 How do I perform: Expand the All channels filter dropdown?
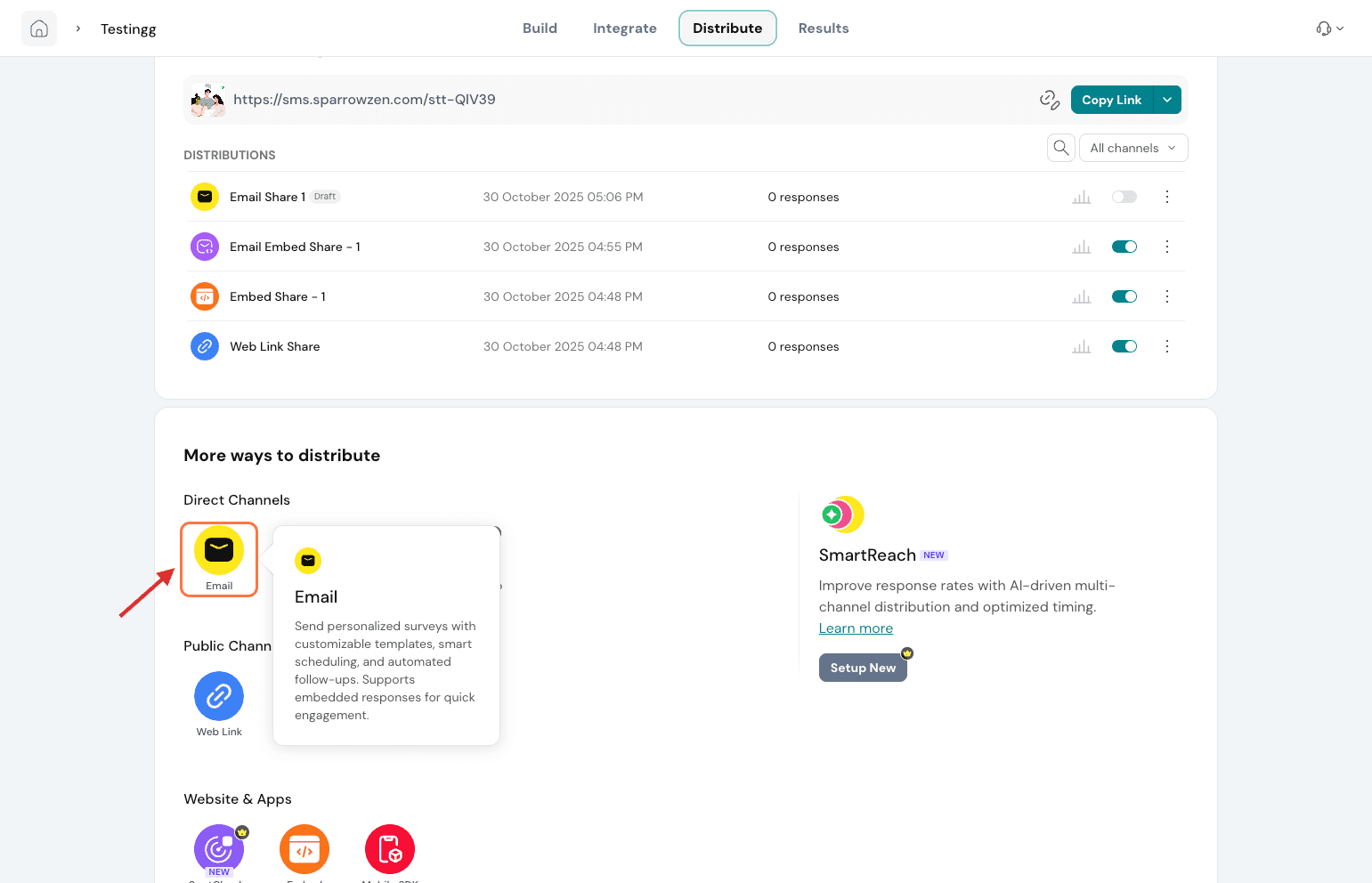tap(1133, 148)
